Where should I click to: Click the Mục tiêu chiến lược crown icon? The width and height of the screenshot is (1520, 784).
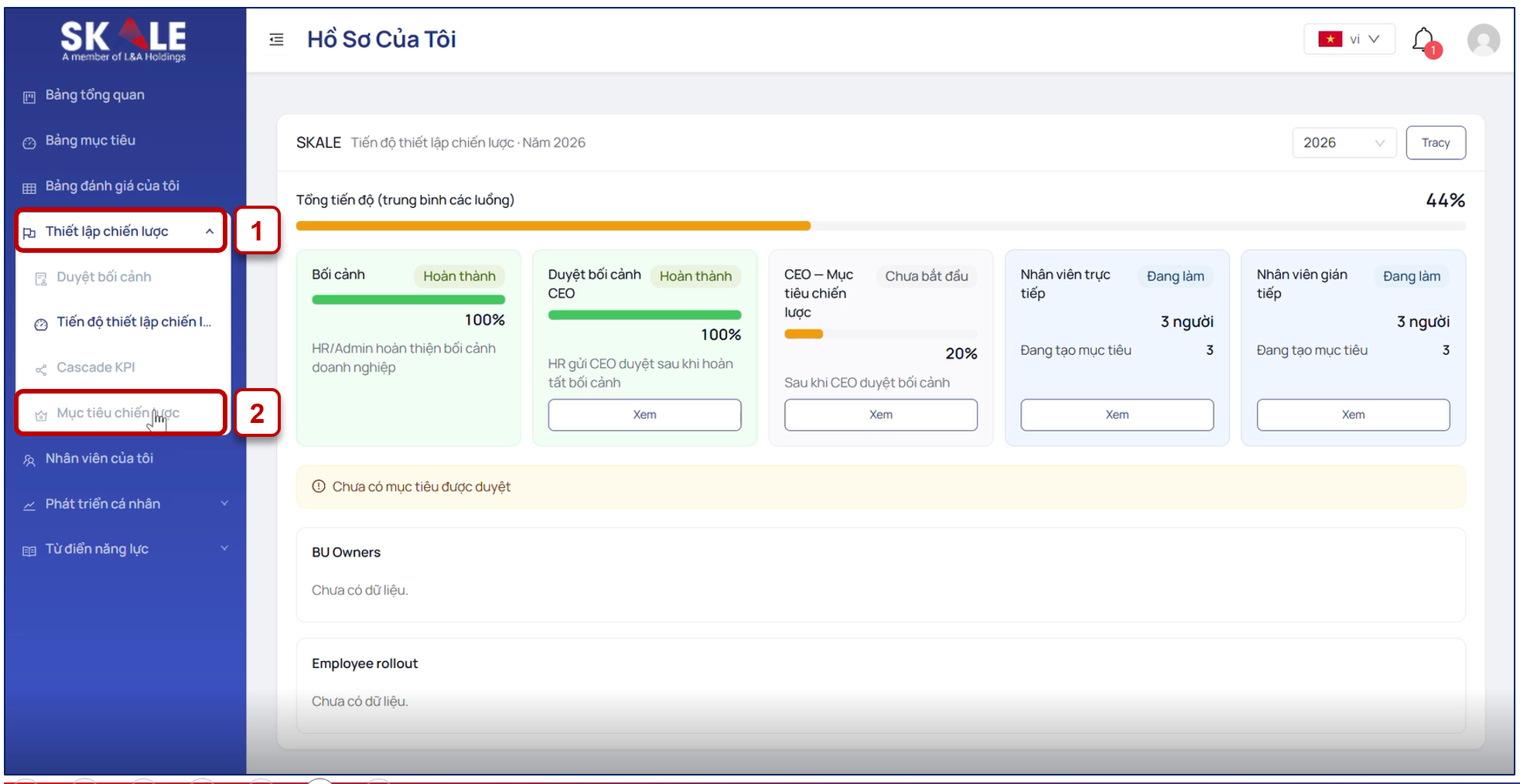pyautogui.click(x=41, y=415)
